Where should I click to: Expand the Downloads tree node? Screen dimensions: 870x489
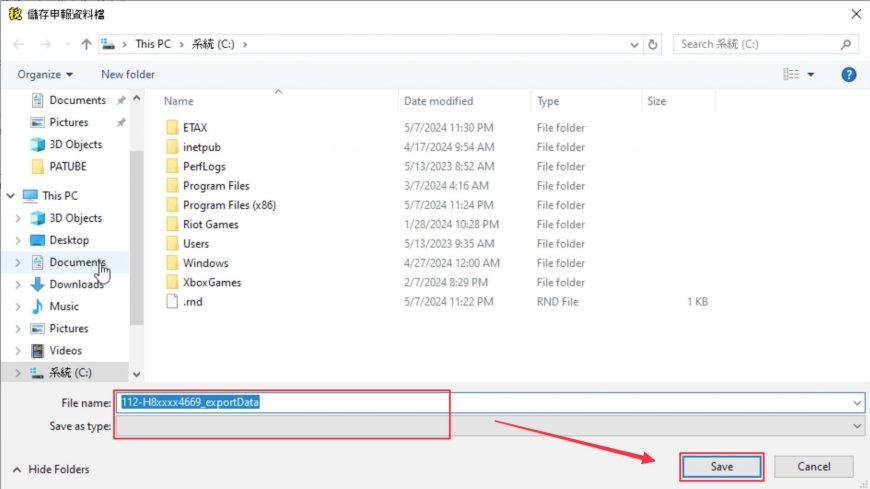click(x=18, y=285)
